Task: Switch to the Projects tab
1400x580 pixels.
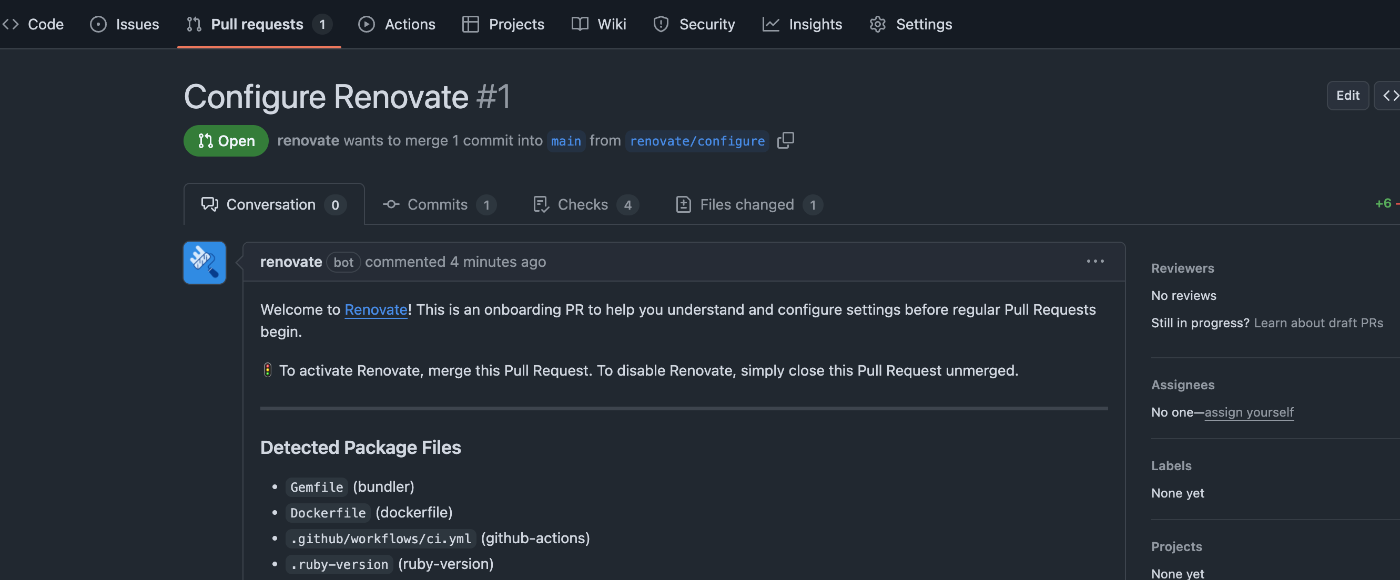Action: (504, 24)
